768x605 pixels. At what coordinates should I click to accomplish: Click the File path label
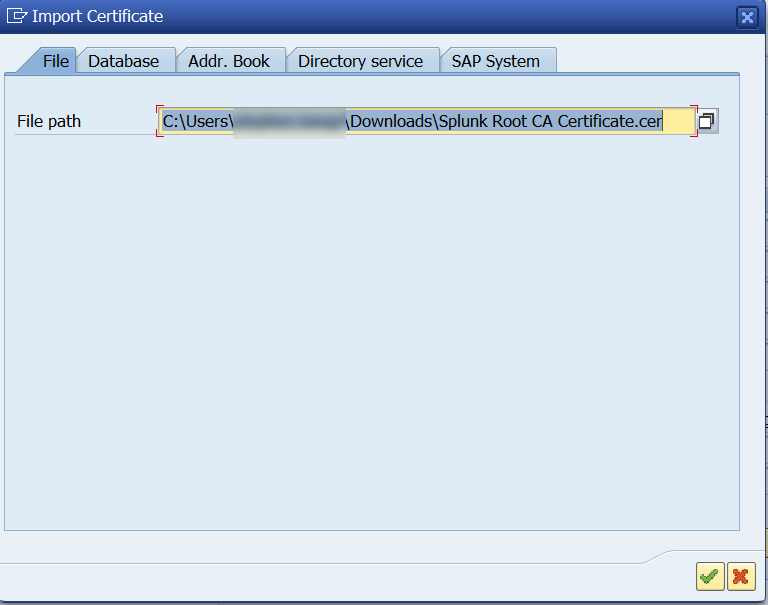pos(49,121)
